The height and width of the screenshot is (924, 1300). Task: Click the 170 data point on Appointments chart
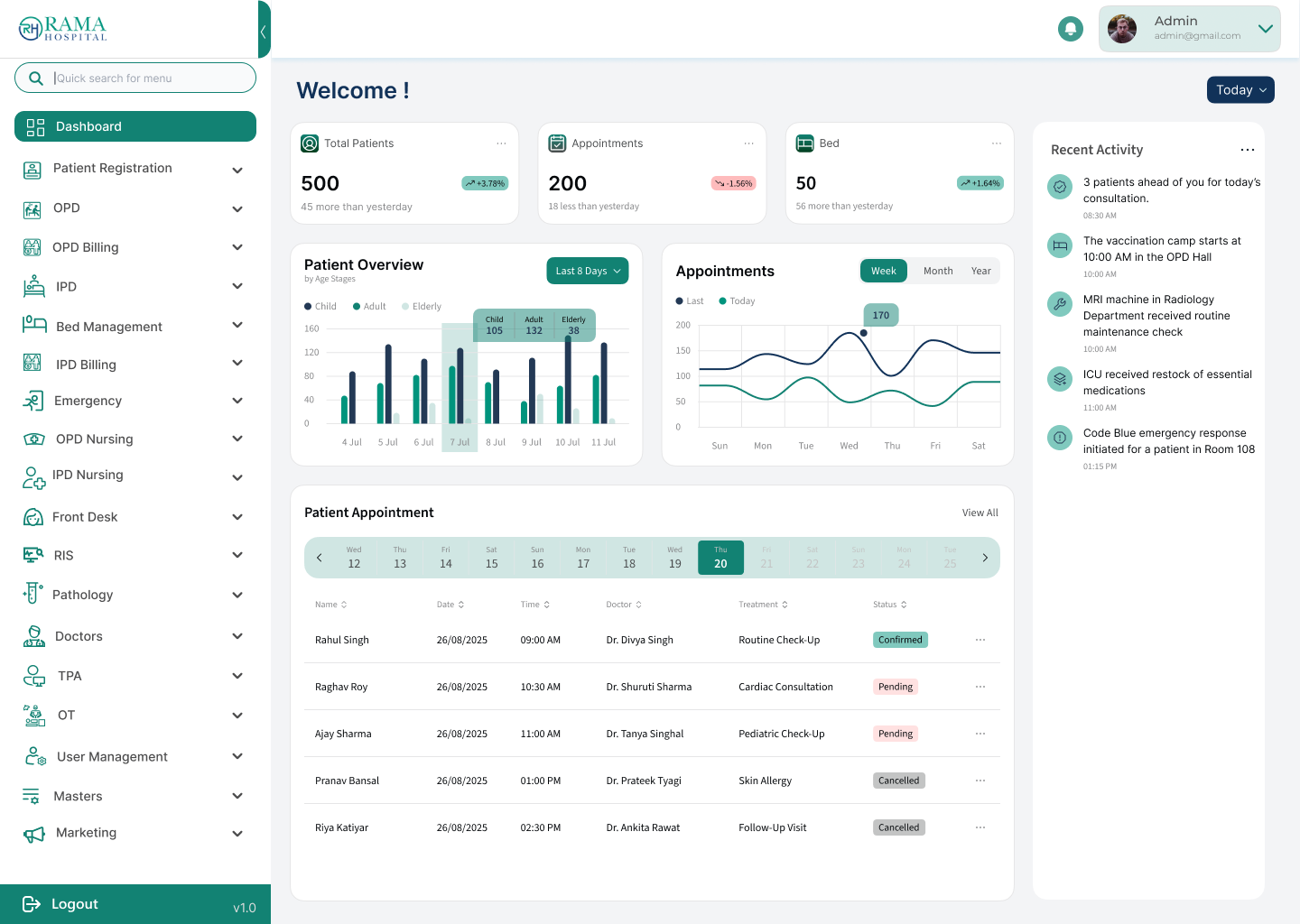[x=864, y=333]
